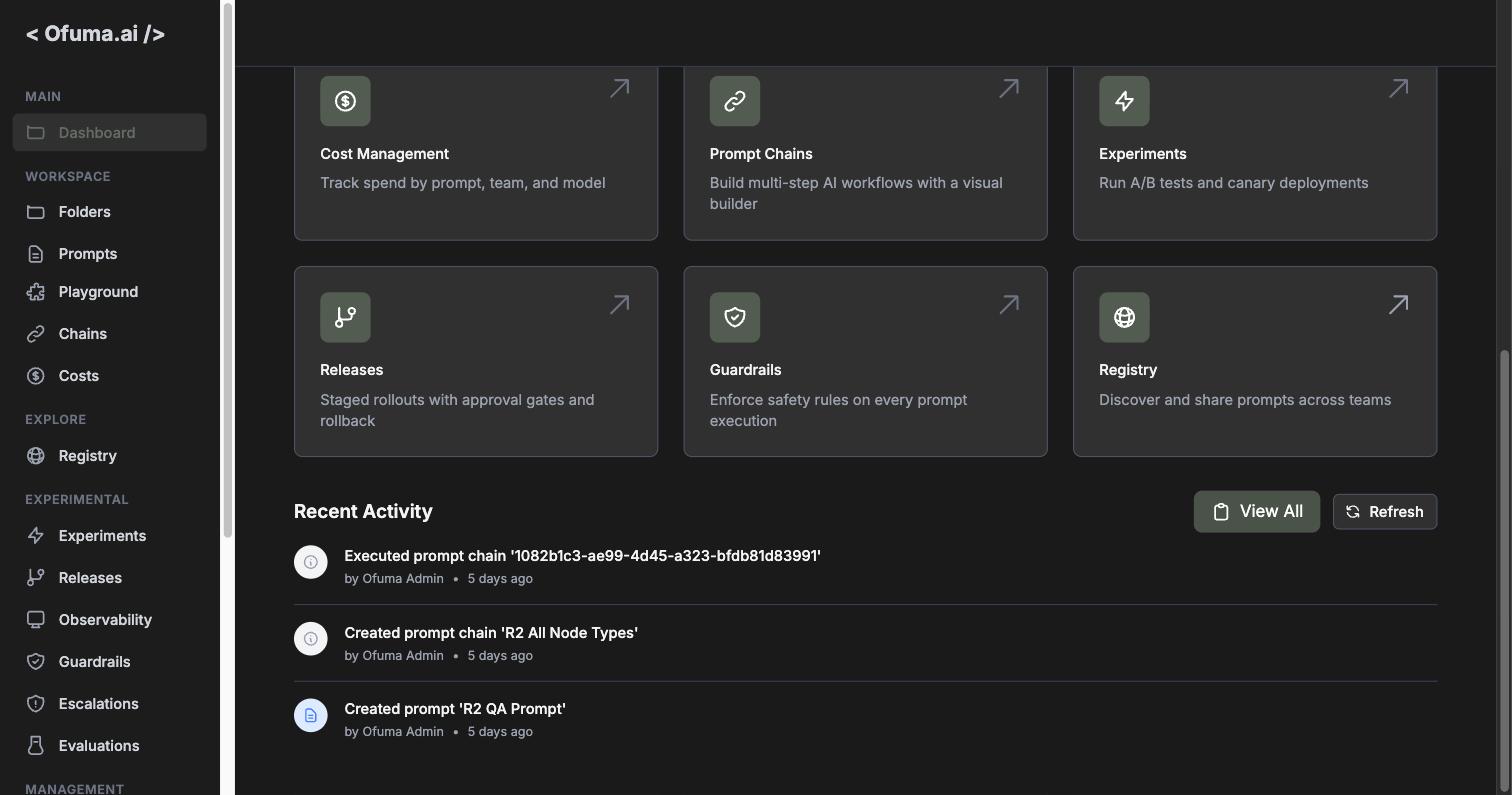Viewport: 1512px width, 795px height.
Task: Open Evaluations from the sidebar
Action: (110, 746)
